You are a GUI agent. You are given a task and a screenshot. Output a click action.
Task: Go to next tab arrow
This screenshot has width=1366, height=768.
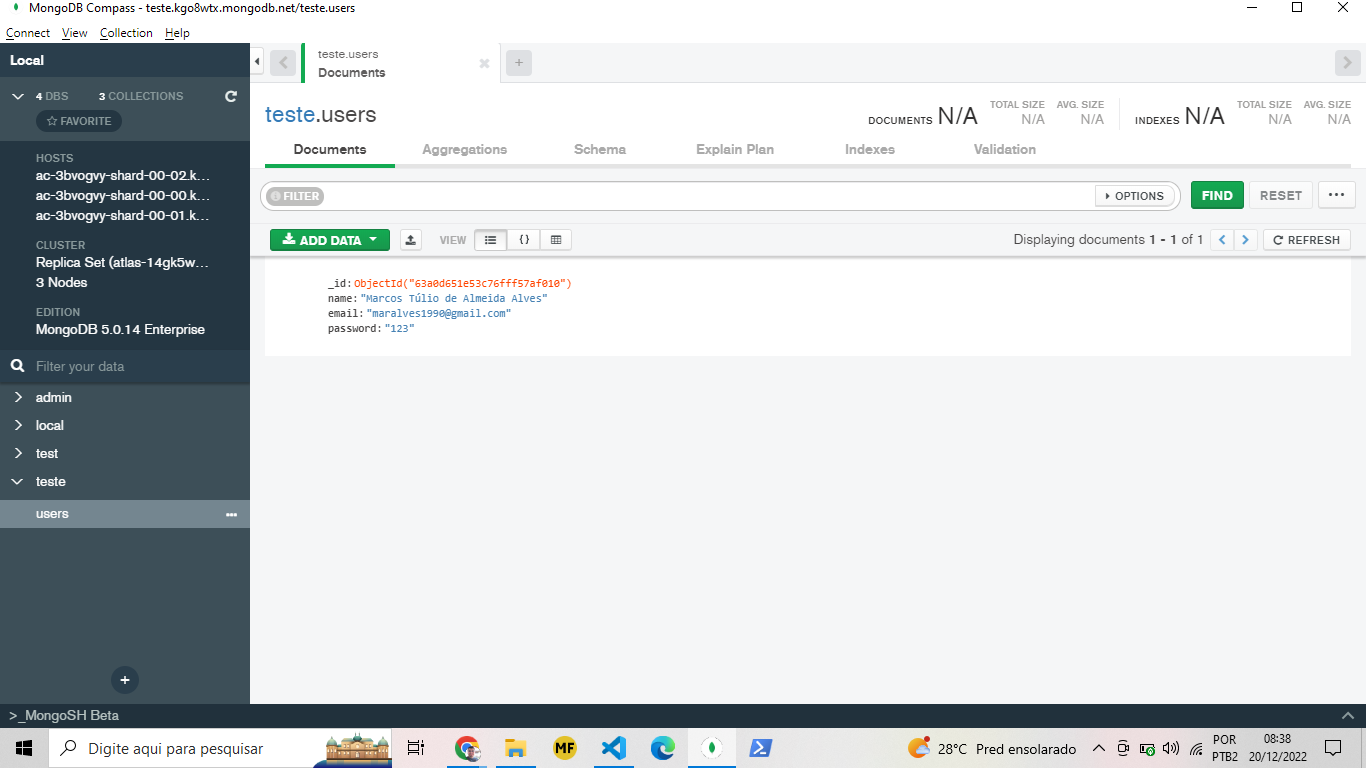(x=1347, y=63)
